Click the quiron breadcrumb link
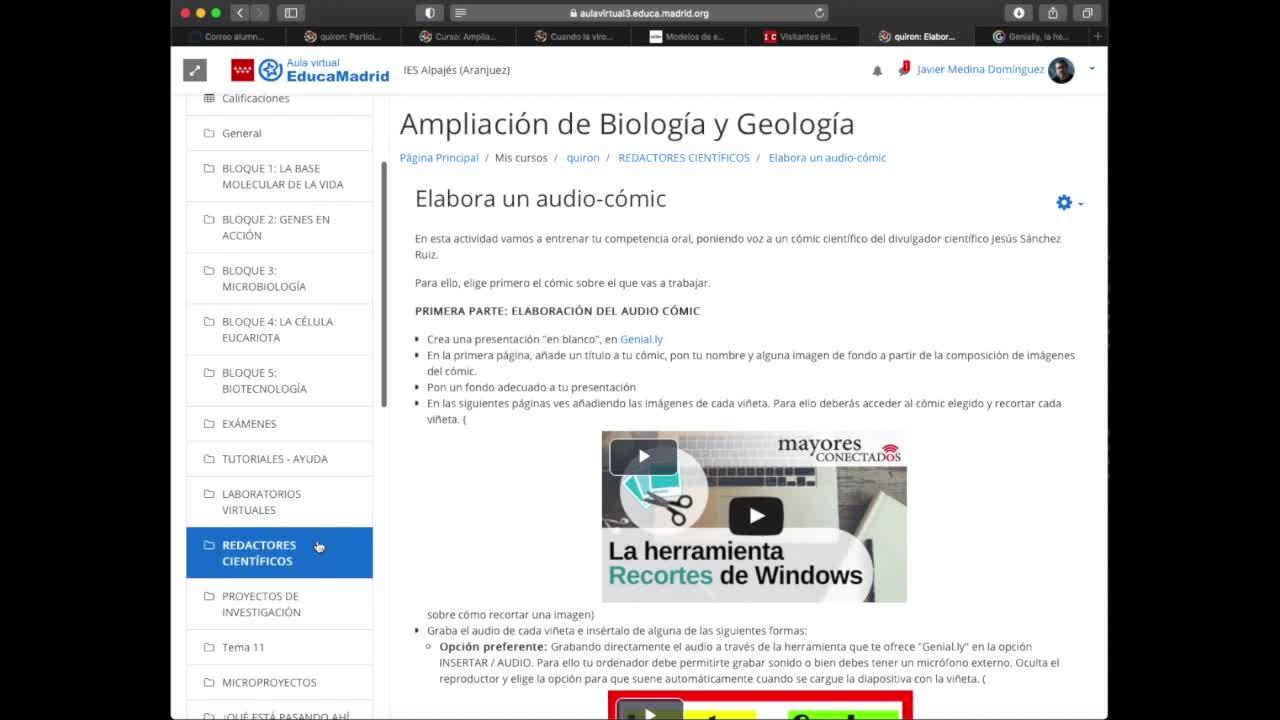Screen dimensions: 1280x720 [583, 158]
